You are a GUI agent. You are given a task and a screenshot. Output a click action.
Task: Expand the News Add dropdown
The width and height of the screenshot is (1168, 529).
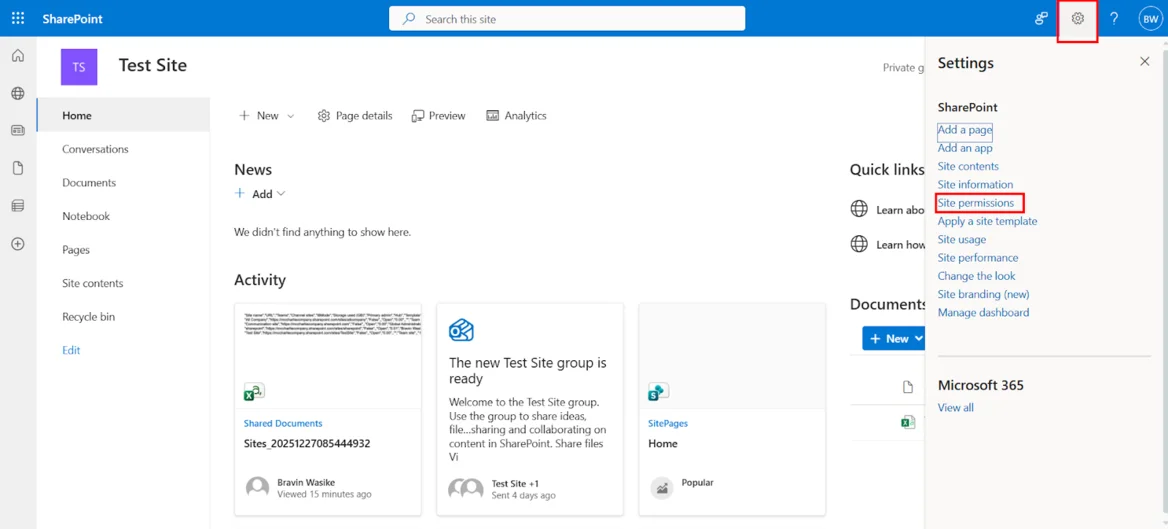point(281,194)
